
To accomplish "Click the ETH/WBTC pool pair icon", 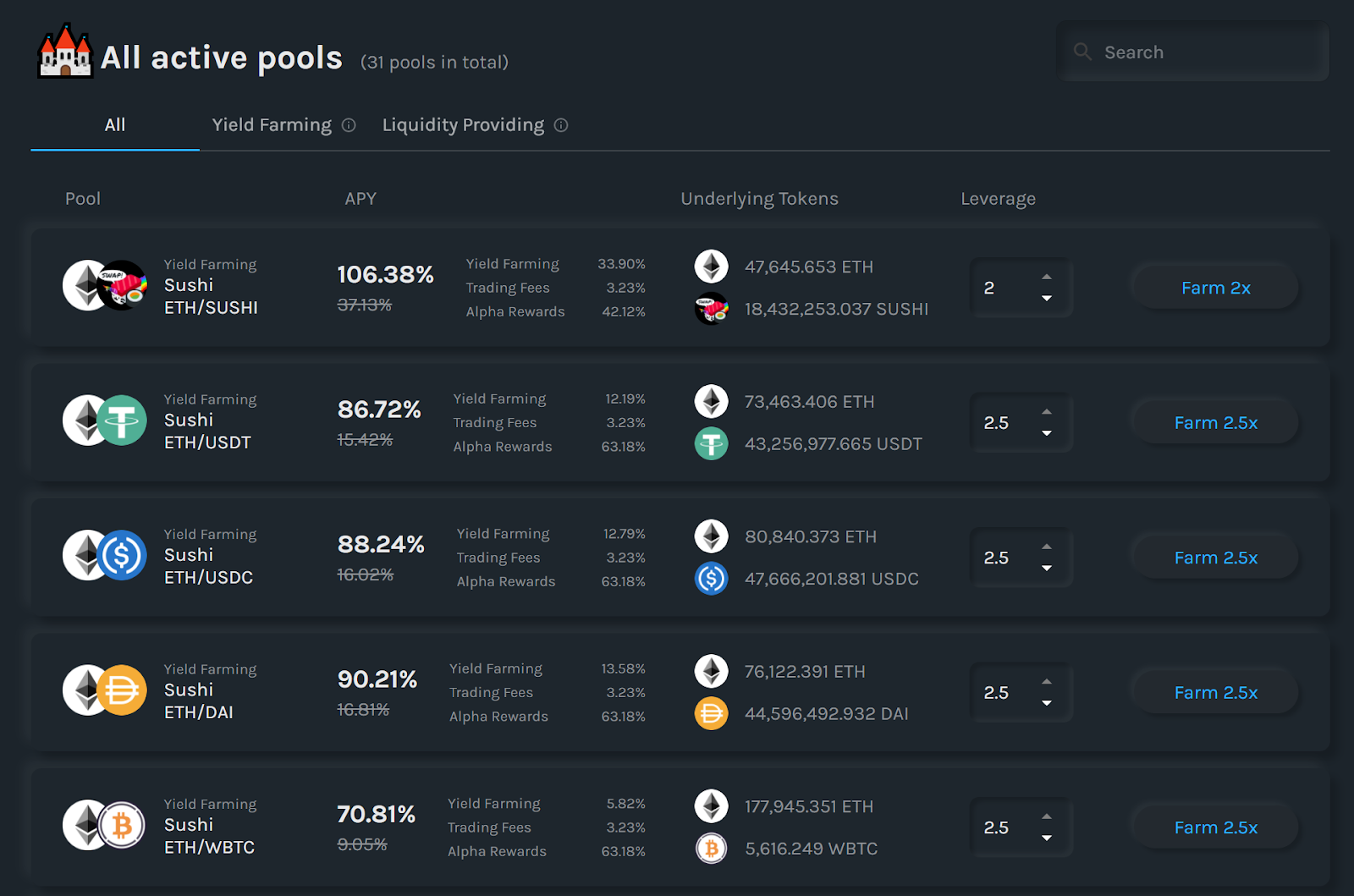I will (x=105, y=825).
